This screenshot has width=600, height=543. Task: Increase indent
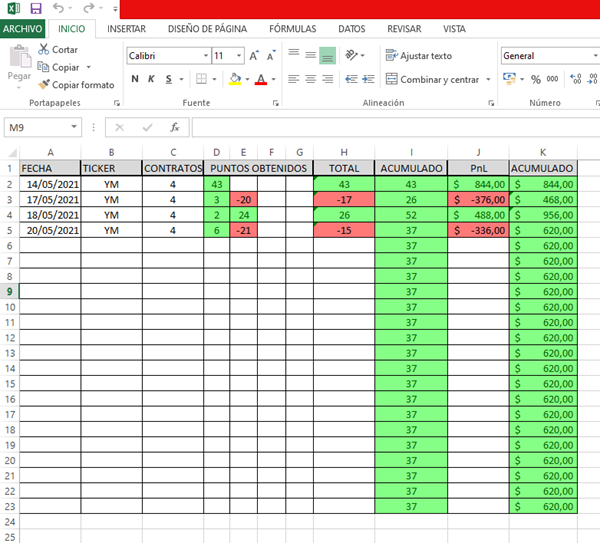point(368,79)
